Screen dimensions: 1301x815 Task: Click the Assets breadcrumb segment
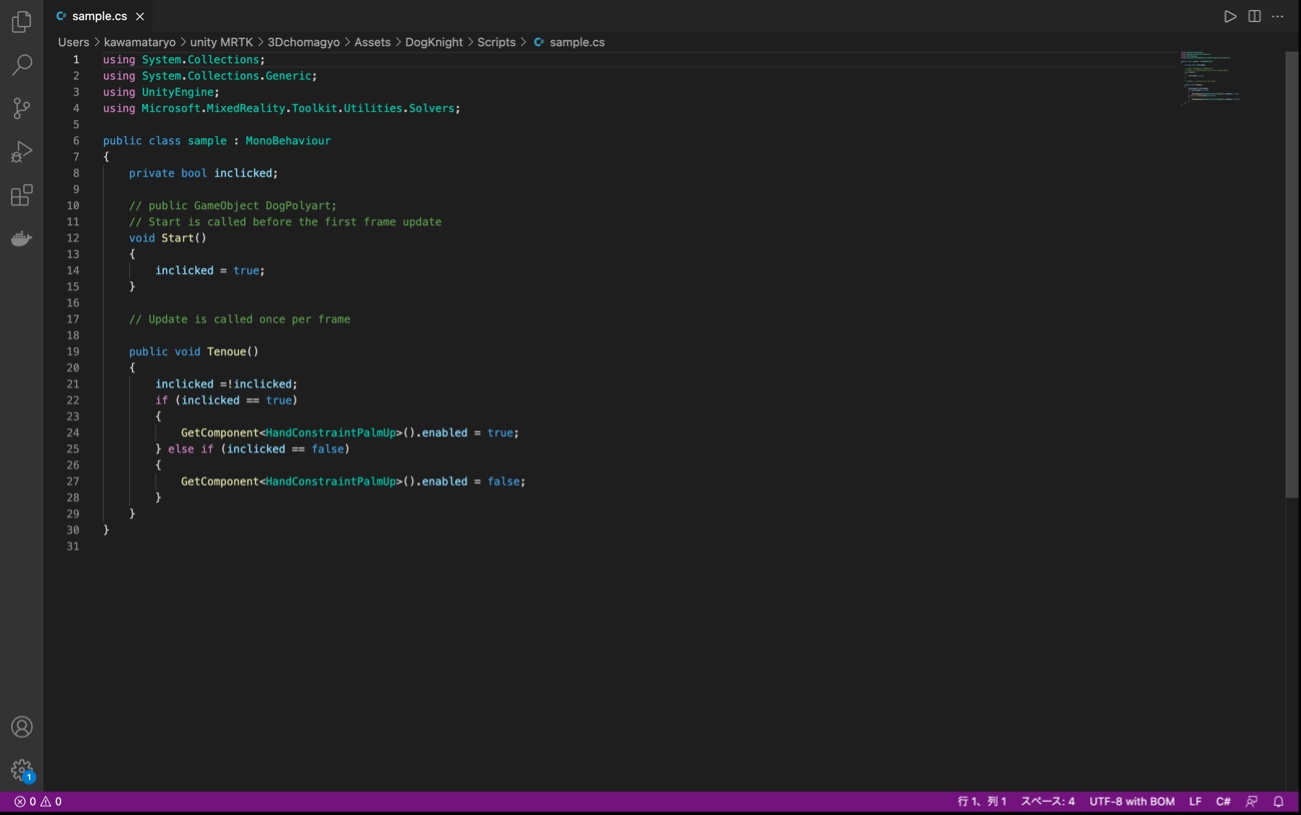coord(372,42)
